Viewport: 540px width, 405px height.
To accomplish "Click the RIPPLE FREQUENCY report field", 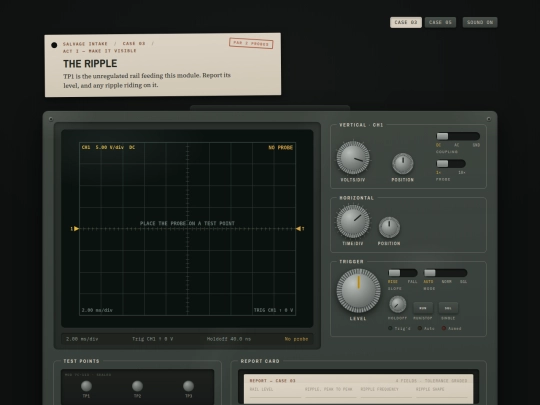I will (x=386, y=393).
